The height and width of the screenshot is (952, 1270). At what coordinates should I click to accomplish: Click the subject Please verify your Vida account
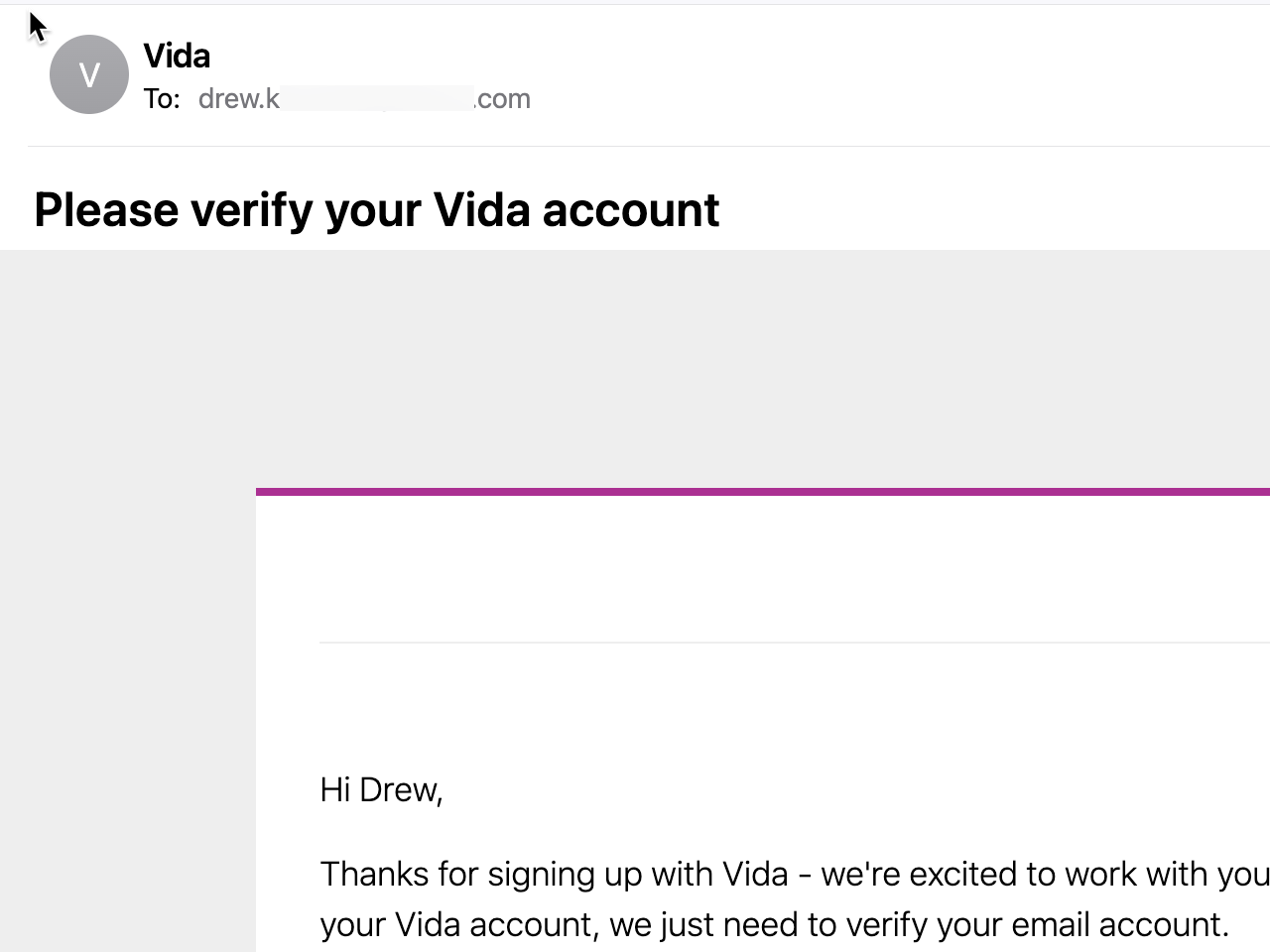coord(377,209)
